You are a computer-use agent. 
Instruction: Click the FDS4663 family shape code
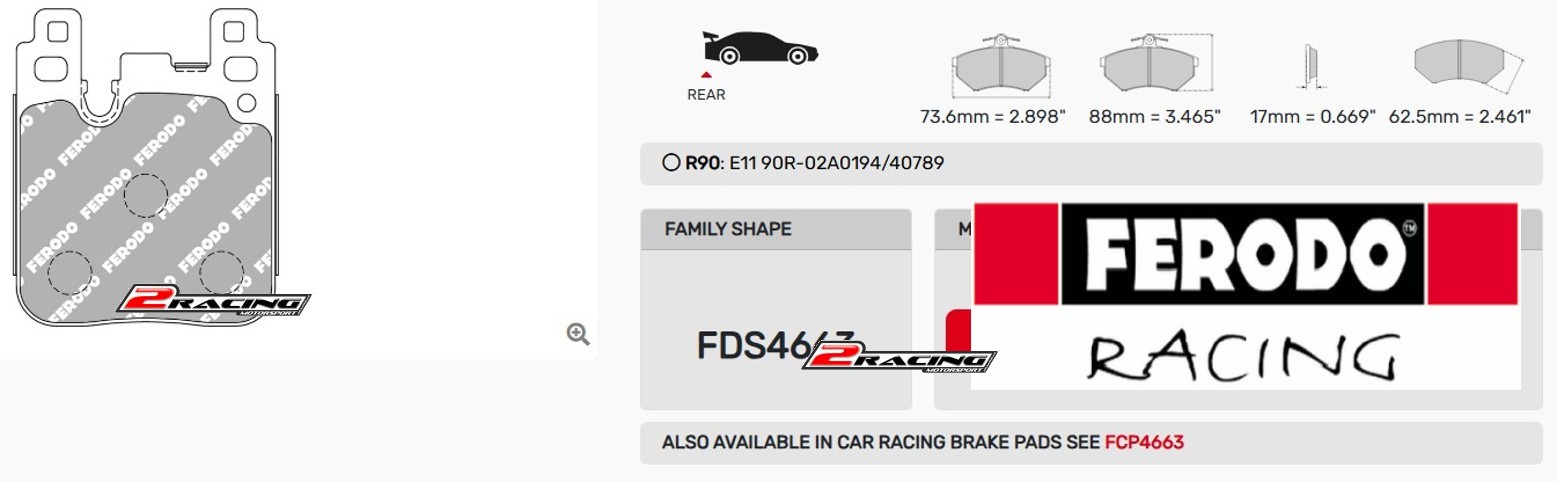775,346
